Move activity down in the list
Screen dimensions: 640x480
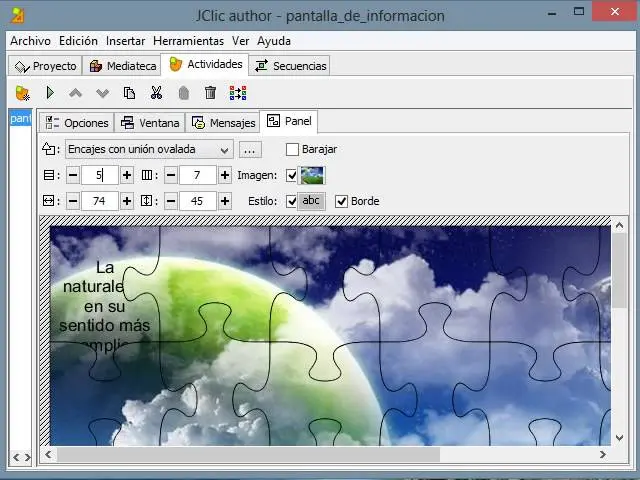(x=102, y=93)
